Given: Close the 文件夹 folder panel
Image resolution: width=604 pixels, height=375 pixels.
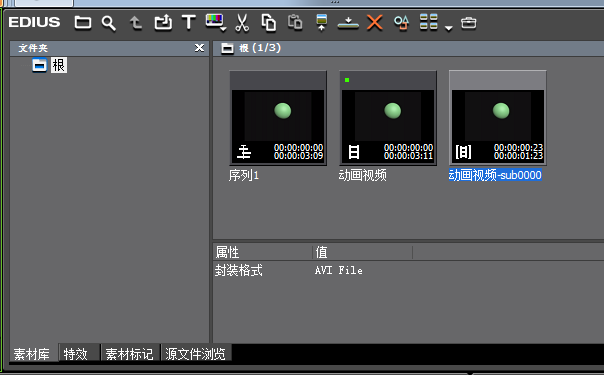Looking at the screenshot, I should pos(199,48).
